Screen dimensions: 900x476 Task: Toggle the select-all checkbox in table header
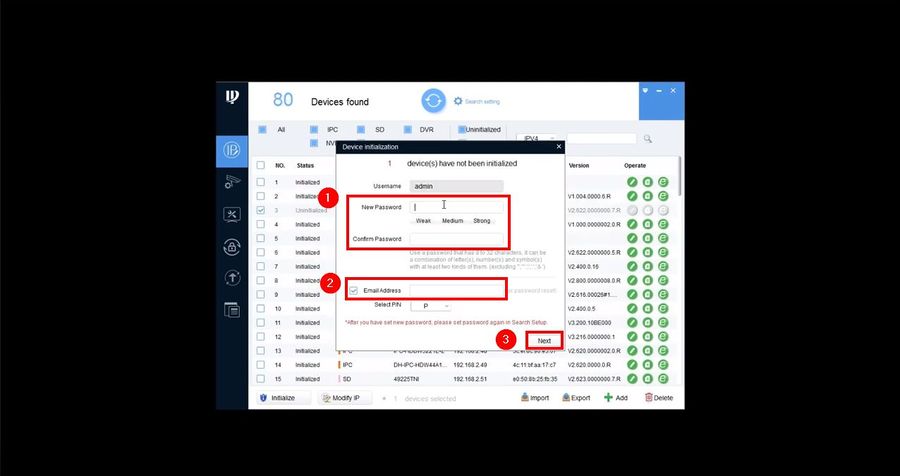pos(261,165)
